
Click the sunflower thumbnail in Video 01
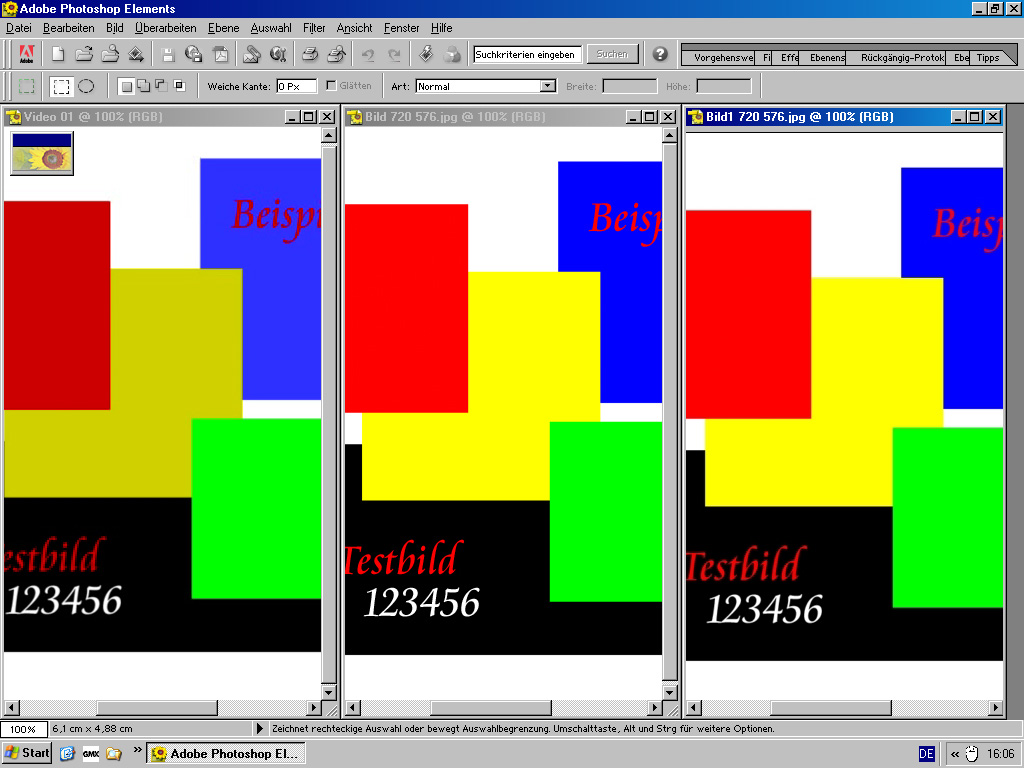click(41, 154)
